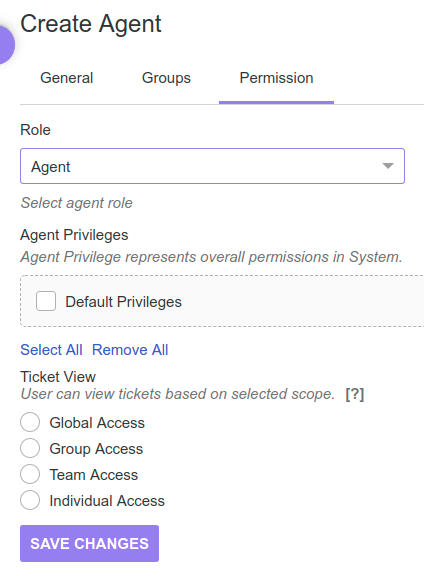
Task: Click the Select agent role hint text
Action: (76, 203)
